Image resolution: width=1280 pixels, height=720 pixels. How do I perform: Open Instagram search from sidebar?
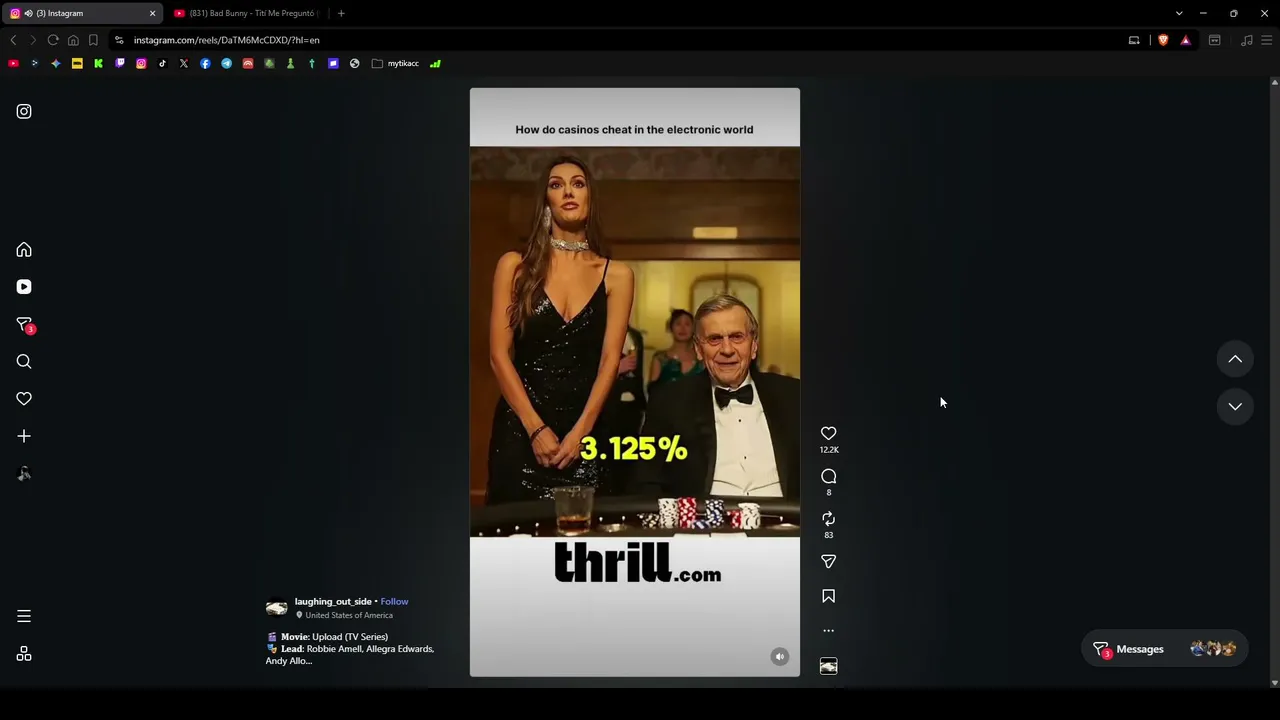[x=24, y=361]
